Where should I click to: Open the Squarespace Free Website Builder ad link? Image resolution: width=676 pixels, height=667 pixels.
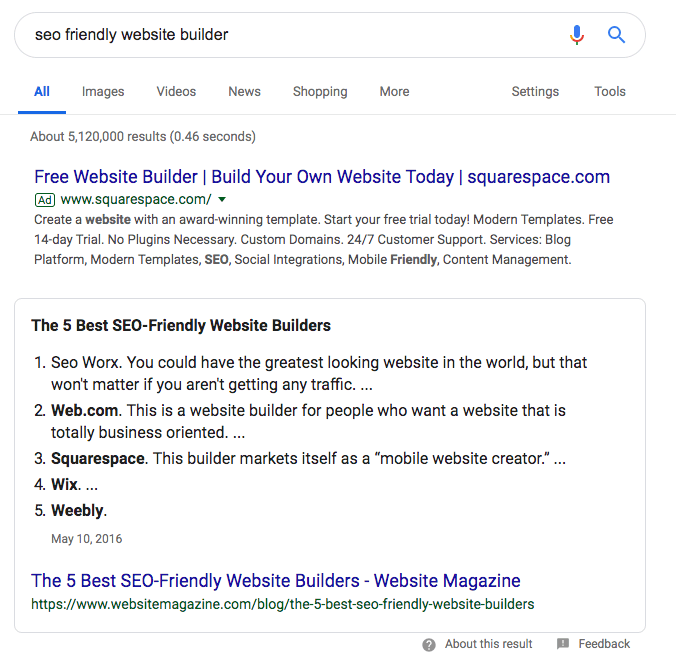pyautogui.click(x=321, y=177)
